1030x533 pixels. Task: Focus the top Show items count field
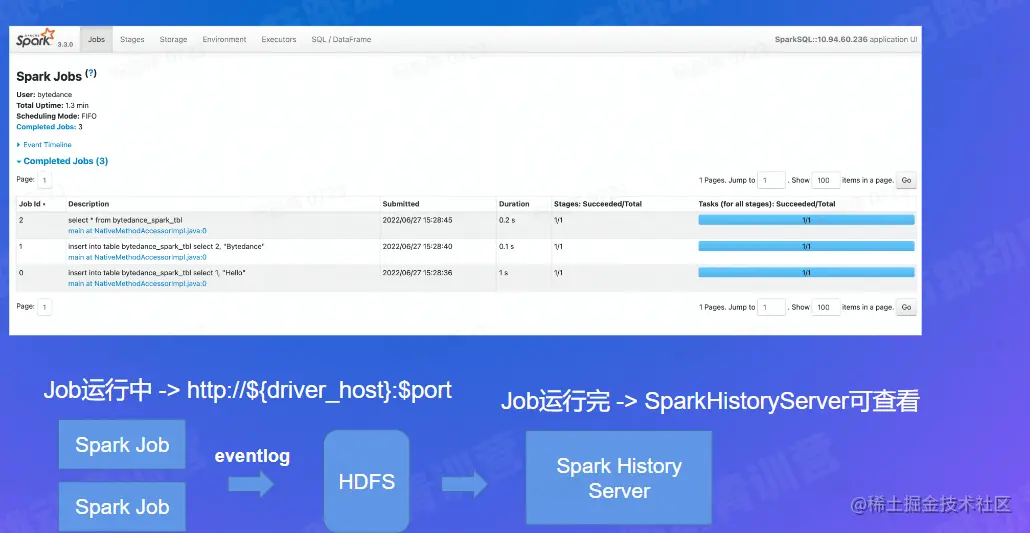[826, 180]
